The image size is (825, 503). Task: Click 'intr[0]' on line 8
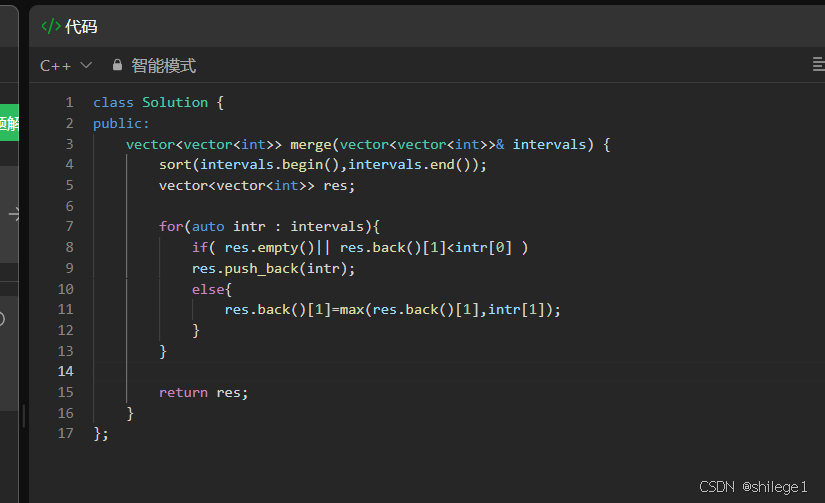coord(483,247)
